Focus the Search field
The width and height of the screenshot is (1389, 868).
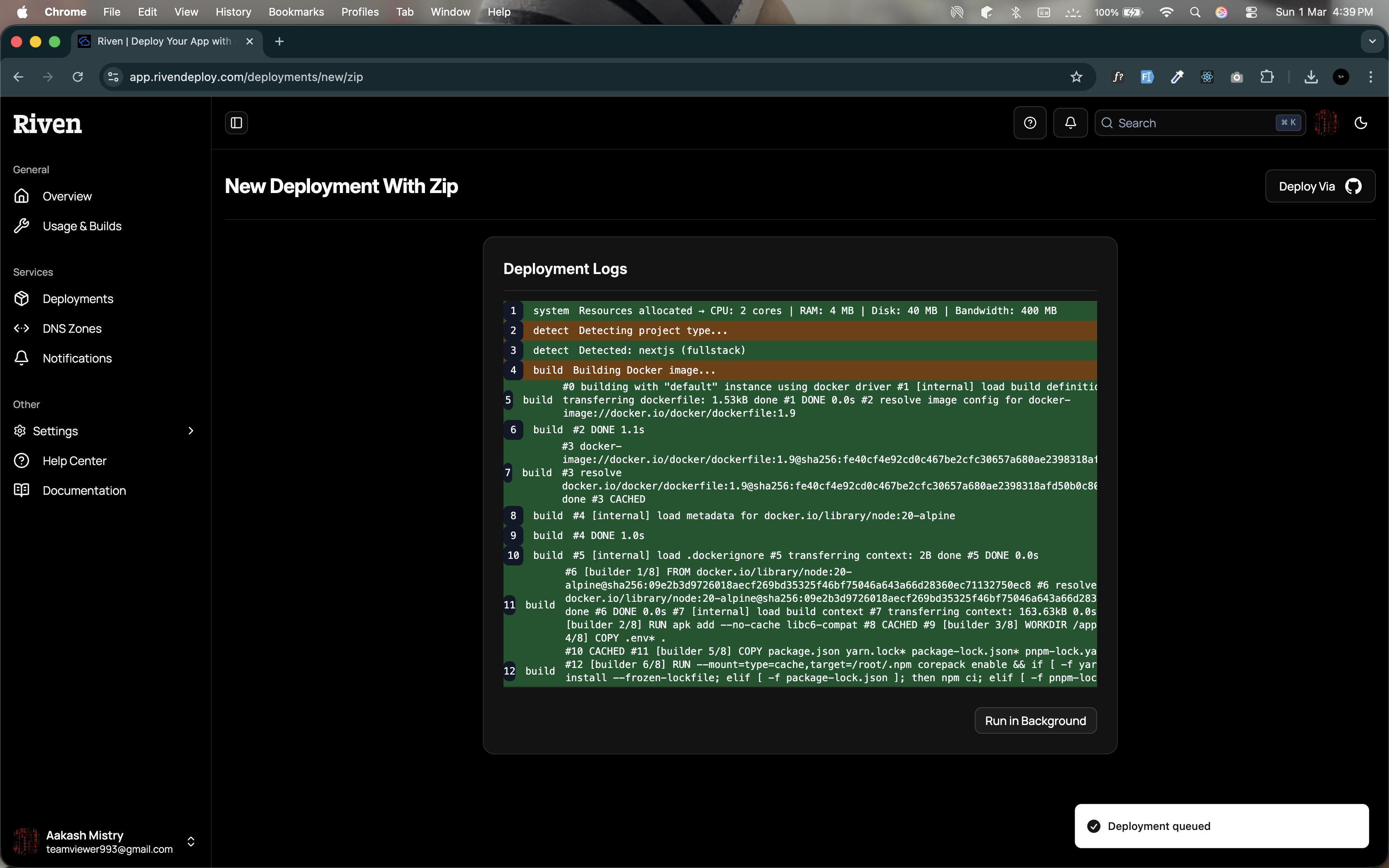pos(1200,123)
